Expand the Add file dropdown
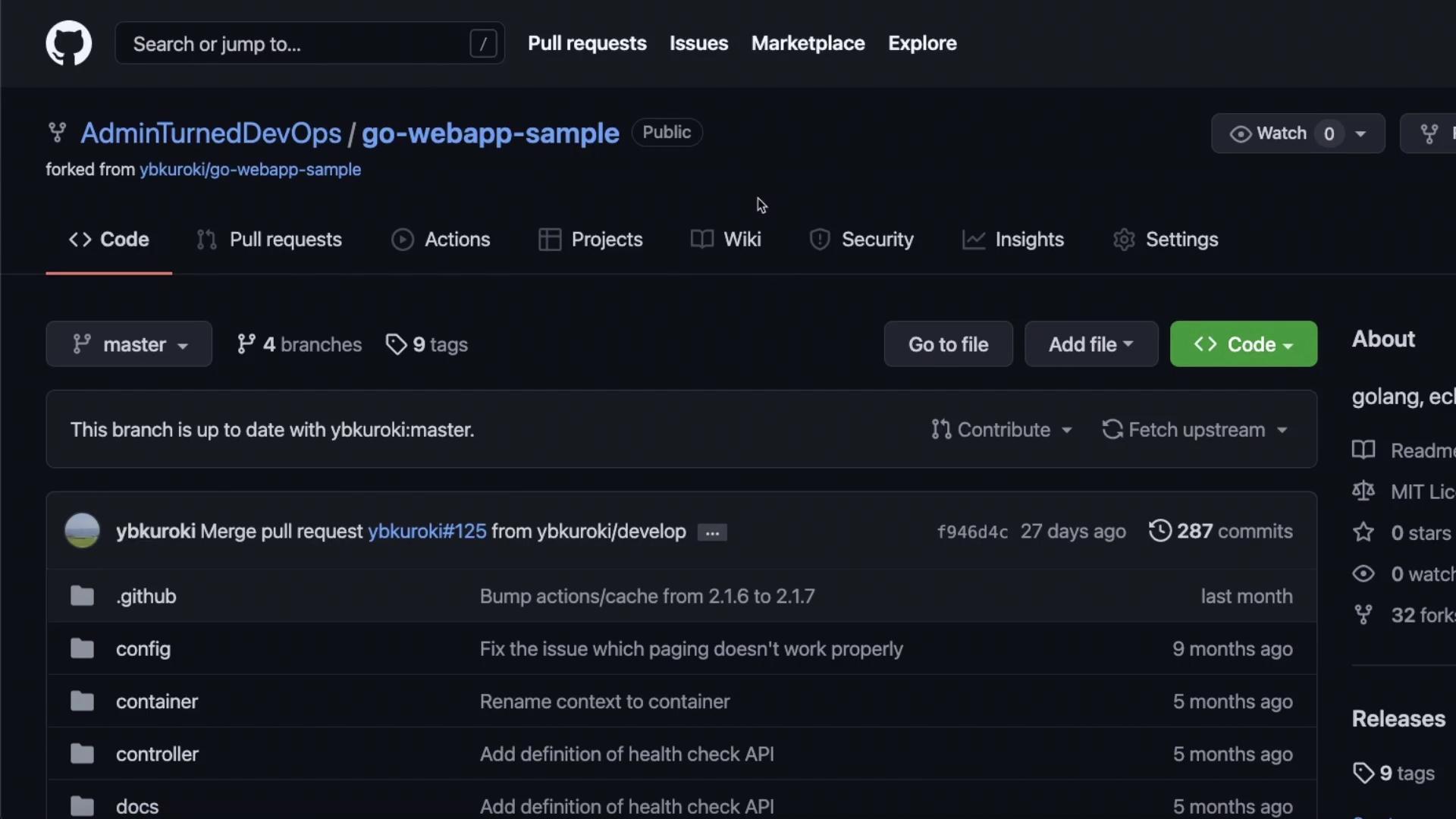This screenshot has height=819, width=1456. pos(1090,344)
